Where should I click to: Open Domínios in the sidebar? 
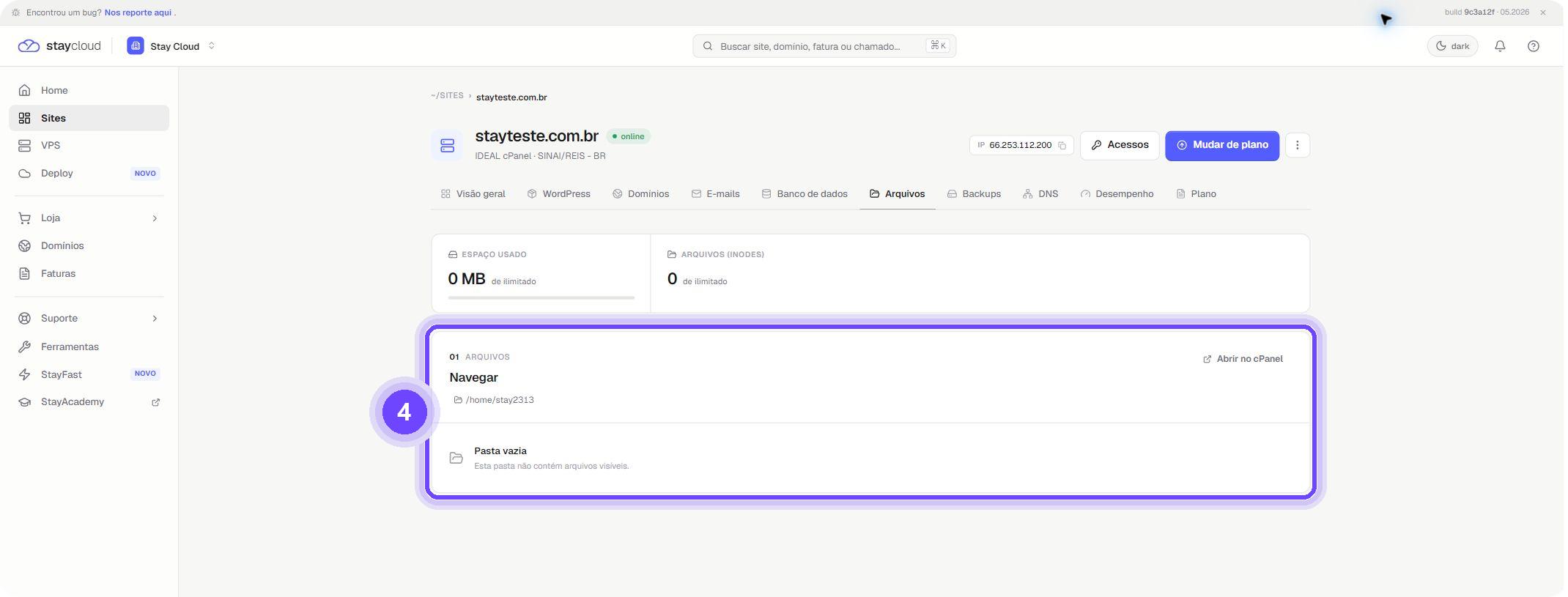point(89,245)
